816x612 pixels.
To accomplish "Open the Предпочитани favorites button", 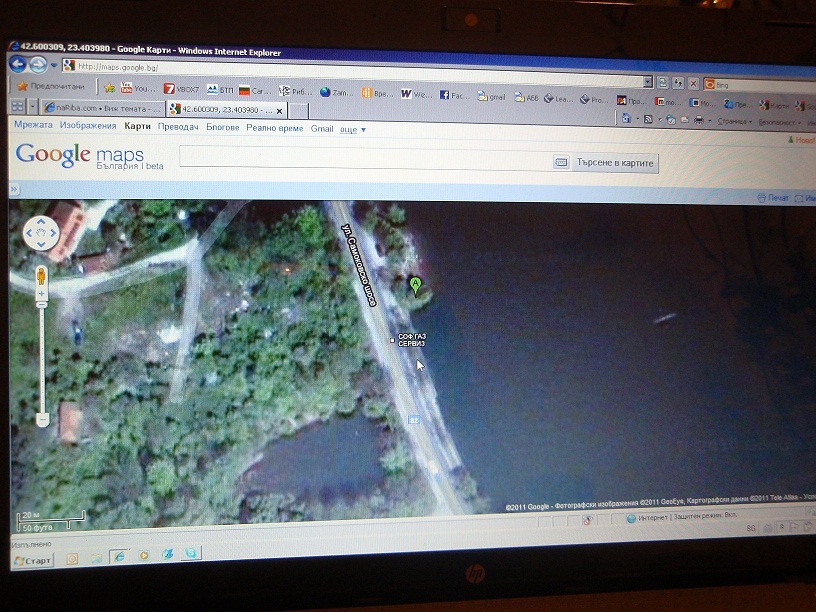I will pyautogui.click(x=51, y=86).
